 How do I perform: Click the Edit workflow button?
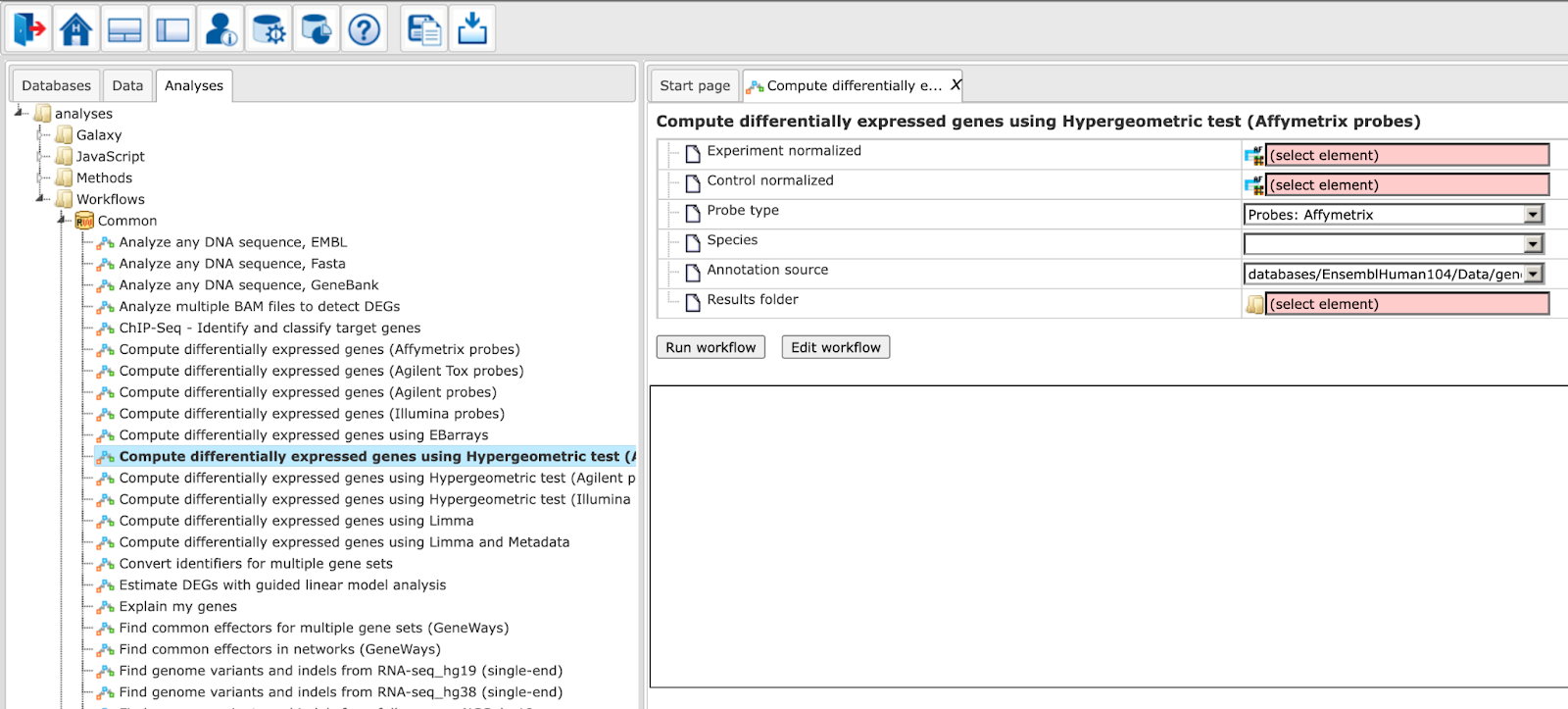836,347
